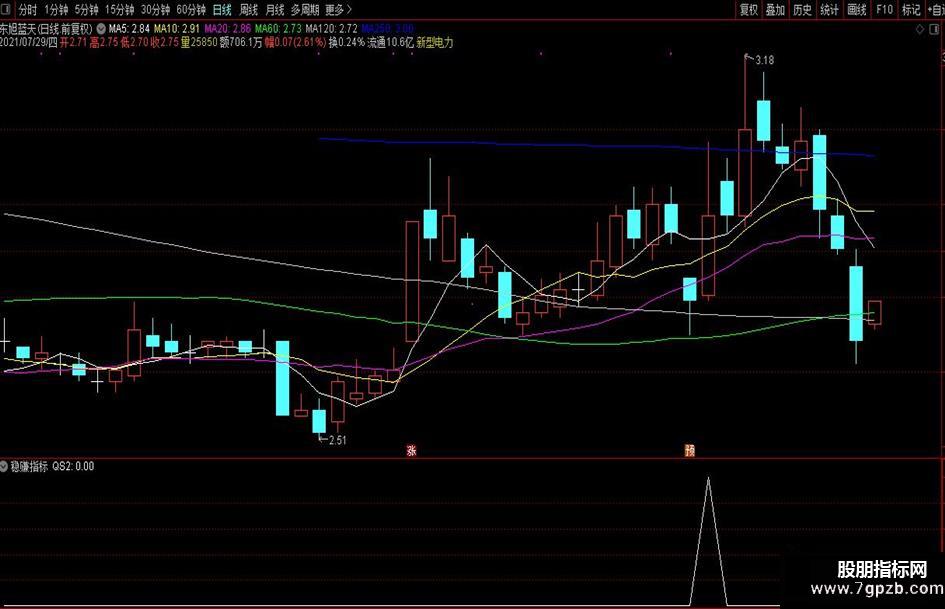Click the 东旭蓝天(日线 前复权) title
This screenshot has width=945, height=609.
46,28
